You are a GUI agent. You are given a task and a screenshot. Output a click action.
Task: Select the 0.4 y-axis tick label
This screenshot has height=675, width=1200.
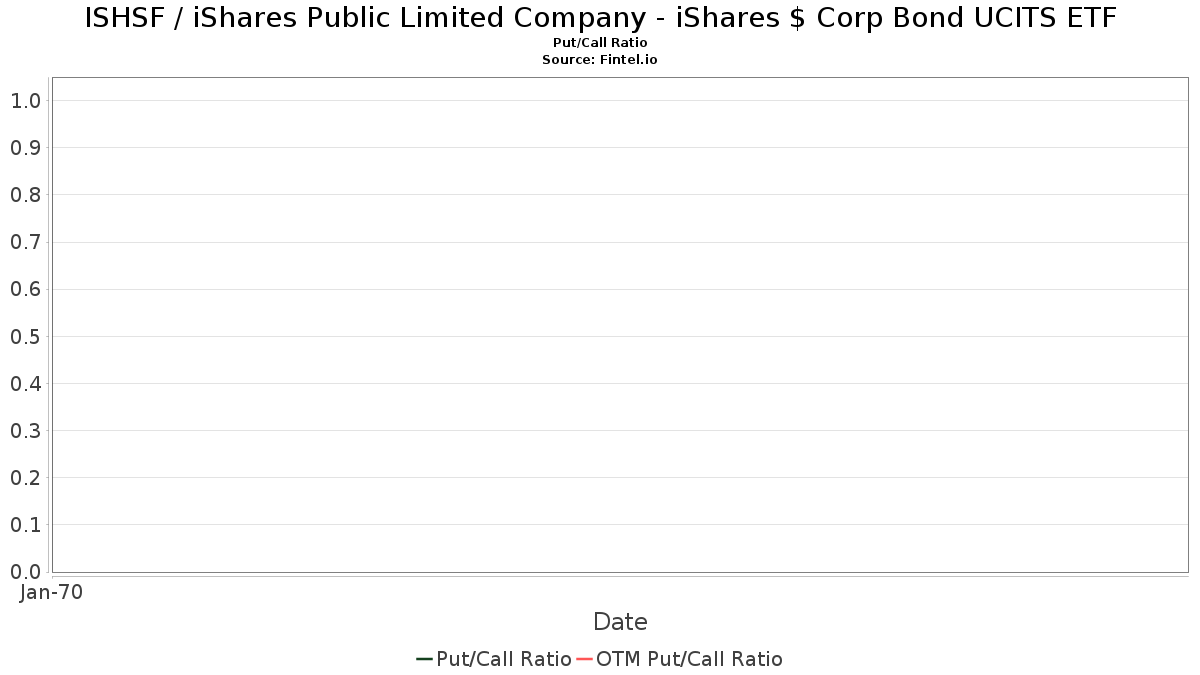click(x=25, y=384)
